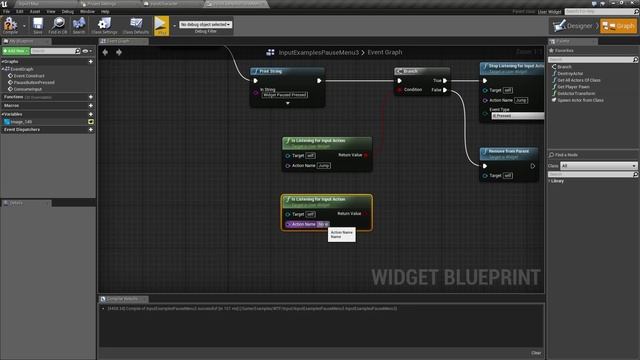Click Return Value pin on selected Is Listening node
The height and width of the screenshot is (360, 640).
pos(365,214)
